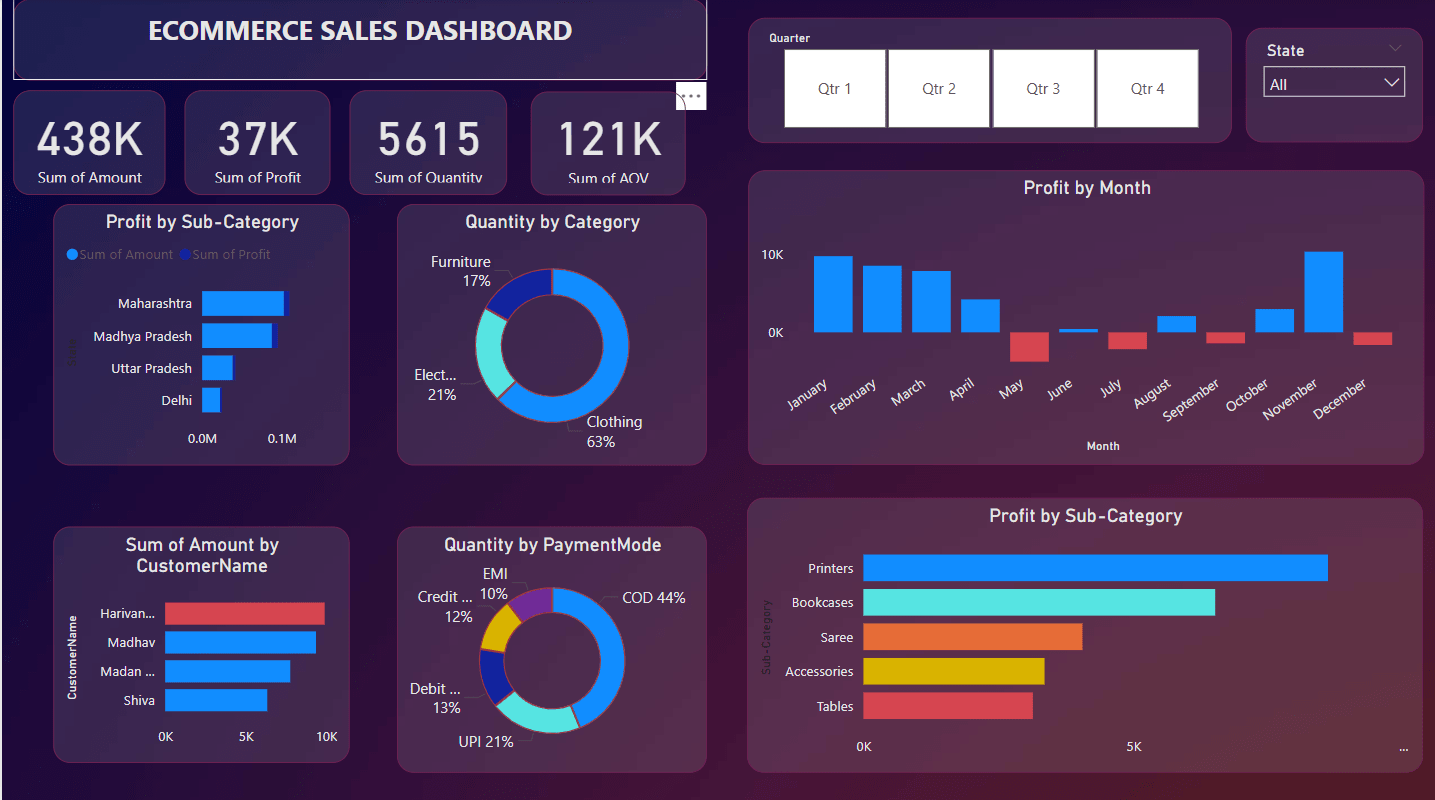Click the Sum of Profit legend dot
Viewport: 1435px width, 800px height.
pos(185,255)
